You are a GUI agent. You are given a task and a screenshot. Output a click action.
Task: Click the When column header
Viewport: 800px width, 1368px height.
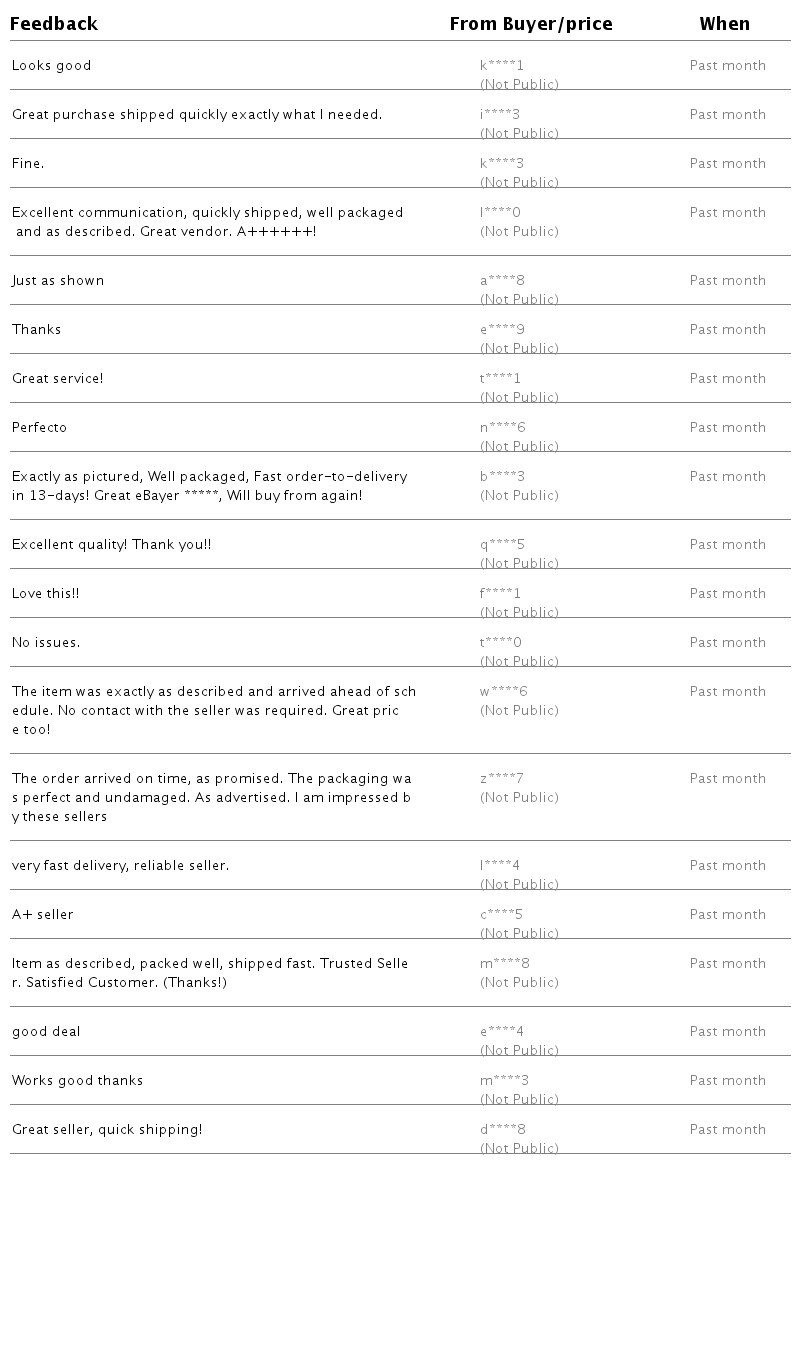pyautogui.click(x=724, y=24)
